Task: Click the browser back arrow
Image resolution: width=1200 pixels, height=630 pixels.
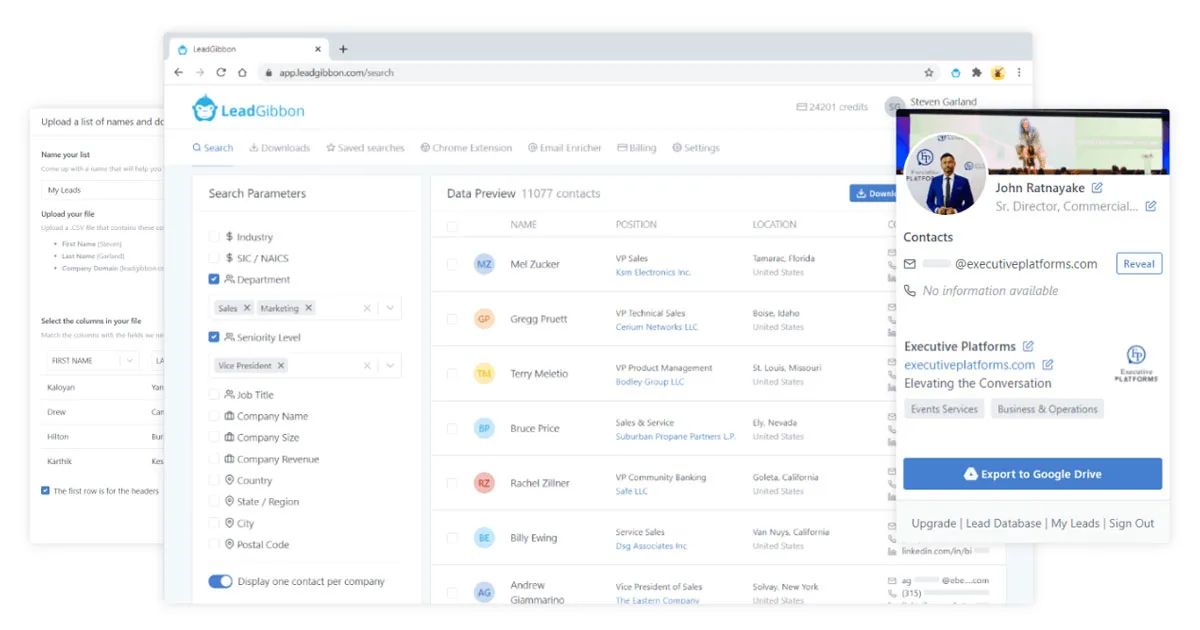Action: pyautogui.click(x=179, y=73)
